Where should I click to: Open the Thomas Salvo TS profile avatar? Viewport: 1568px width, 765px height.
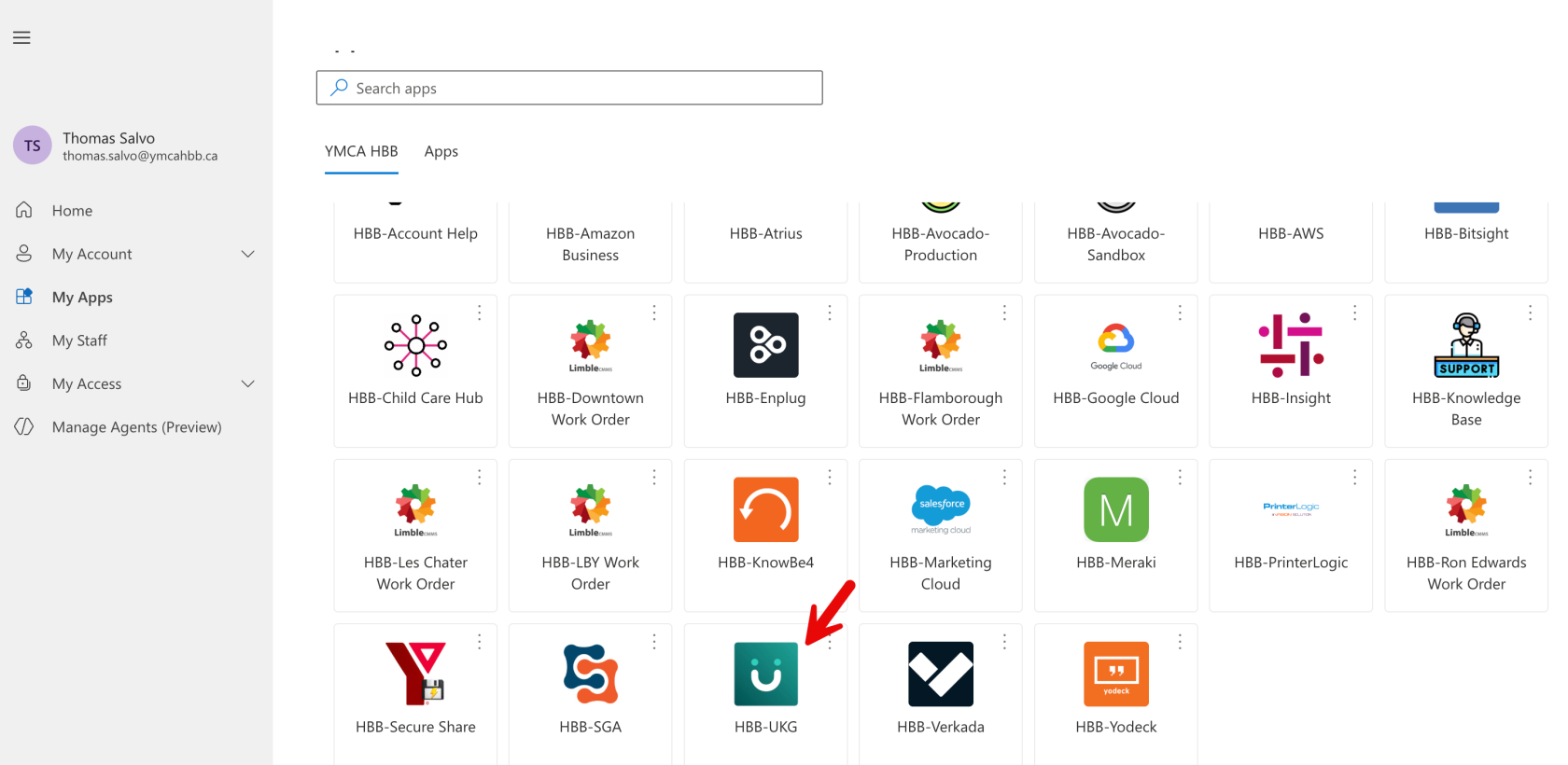coord(33,146)
